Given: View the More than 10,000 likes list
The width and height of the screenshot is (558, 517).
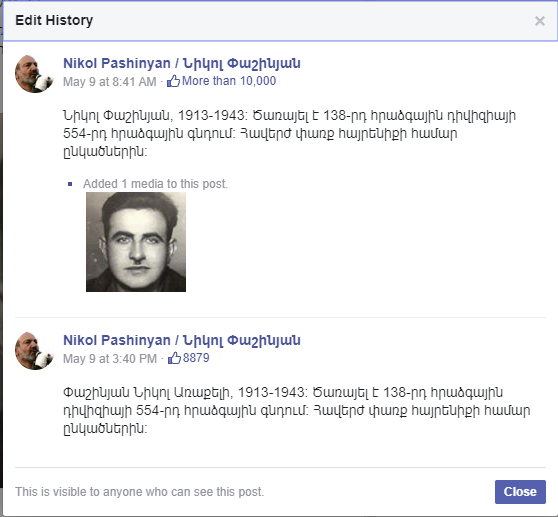Looking at the screenshot, I should tap(229, 81).
